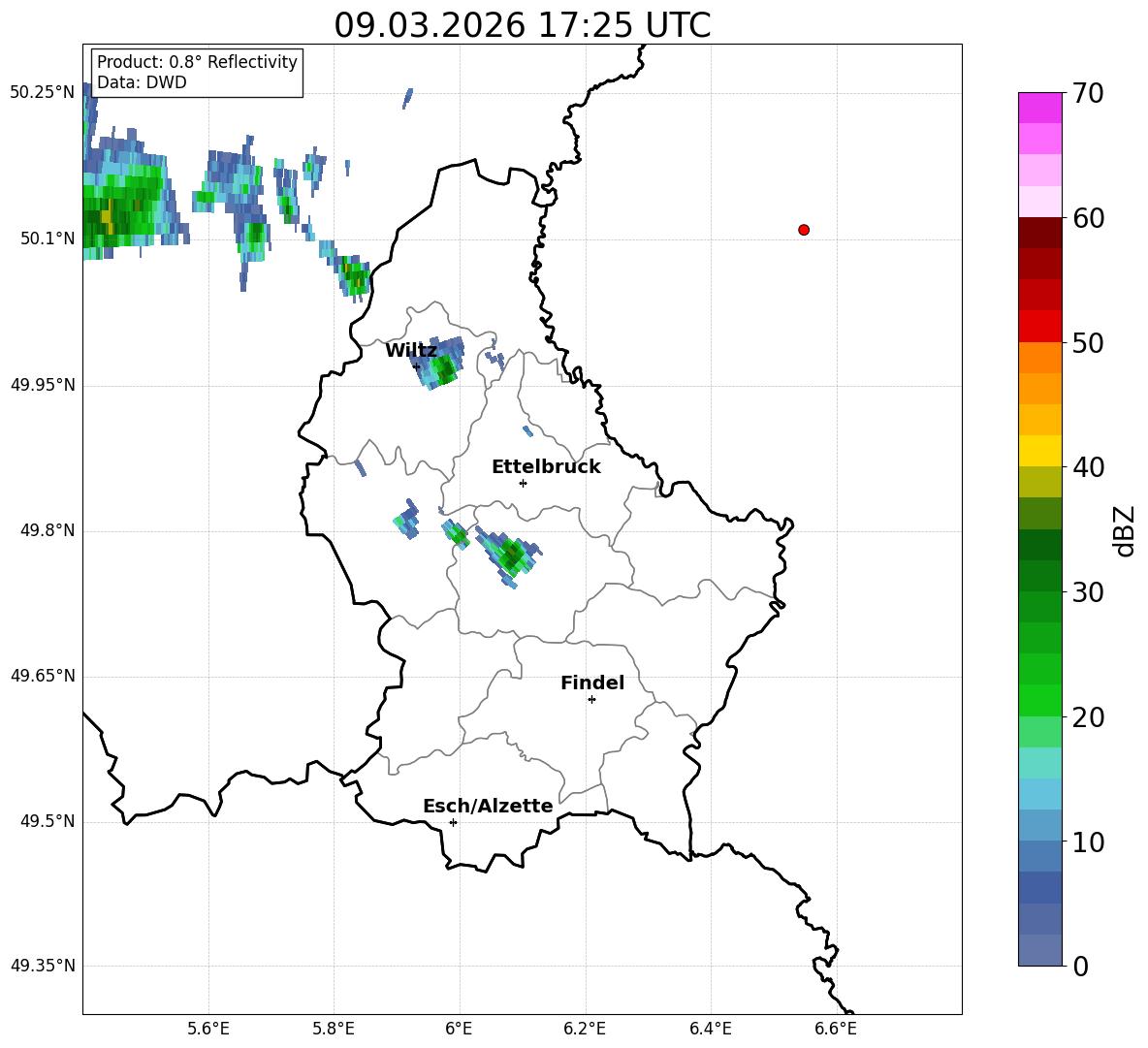Click the 50.25°N latitude label
Image resolution: width=1148 pixels, height=1048 pixels.
(x=43, y=93)
